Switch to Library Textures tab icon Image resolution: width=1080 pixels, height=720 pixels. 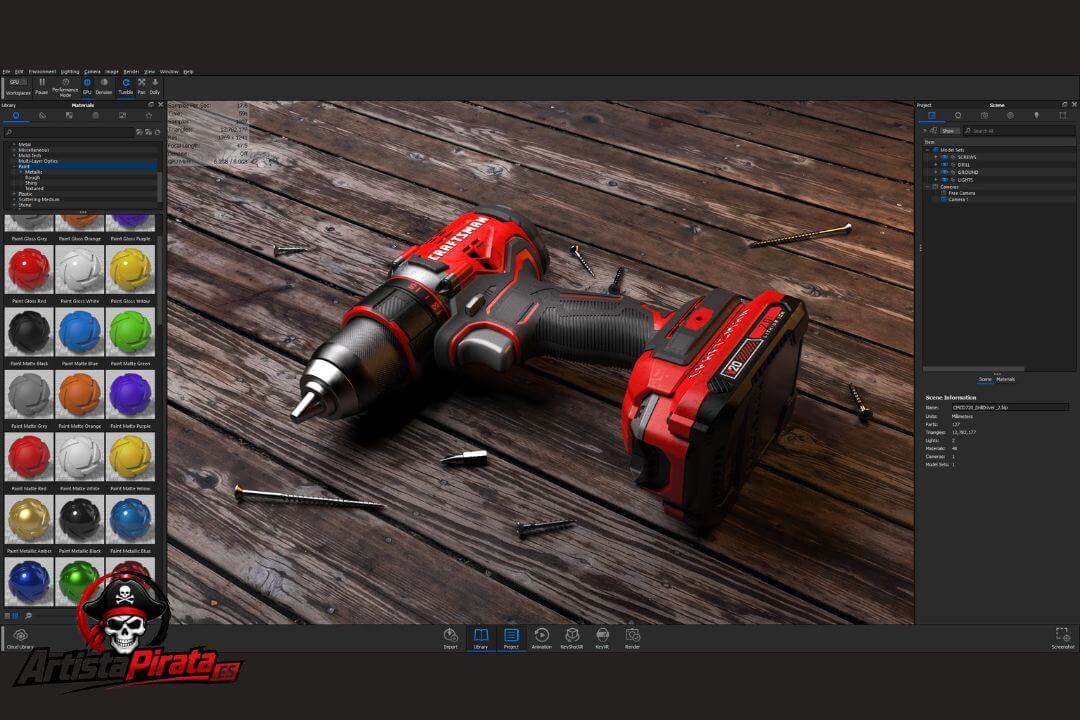pyautogui.click(x=69, y=116)
